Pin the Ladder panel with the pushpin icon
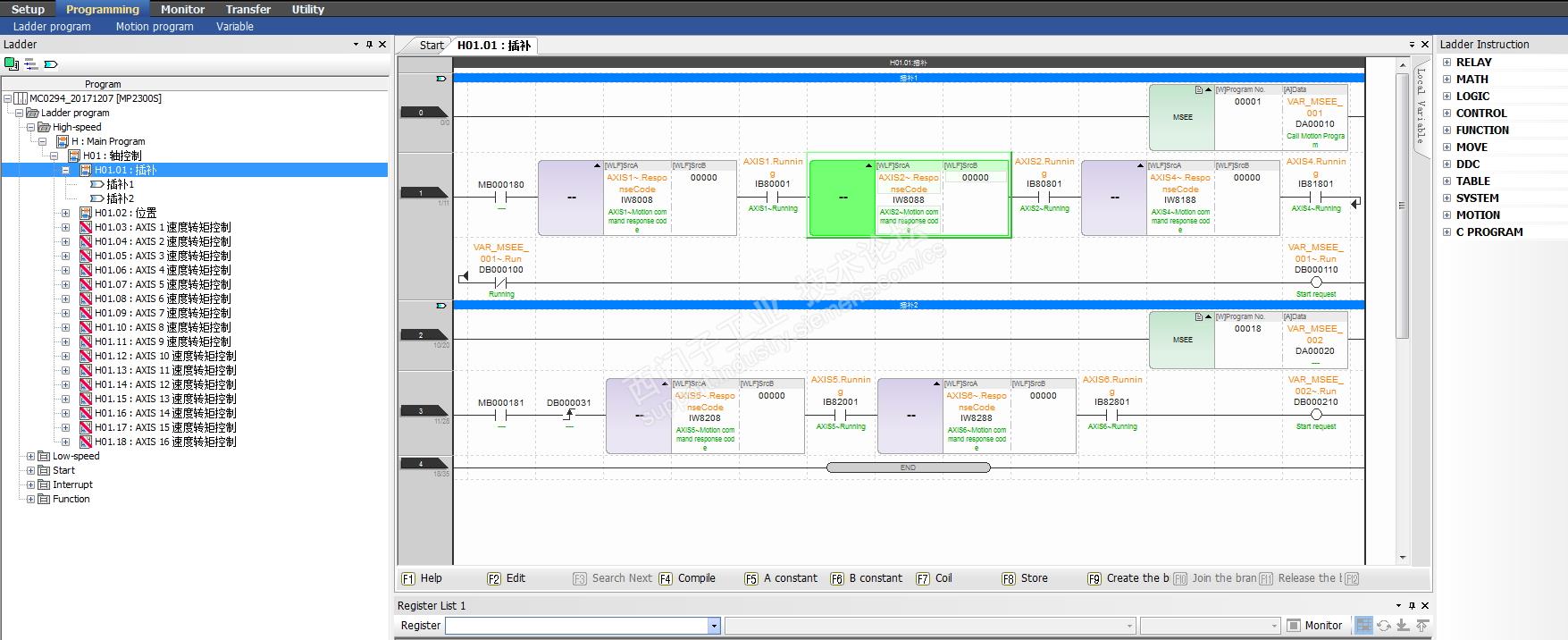The image size is (1568, 640). [x=369, y=44]
